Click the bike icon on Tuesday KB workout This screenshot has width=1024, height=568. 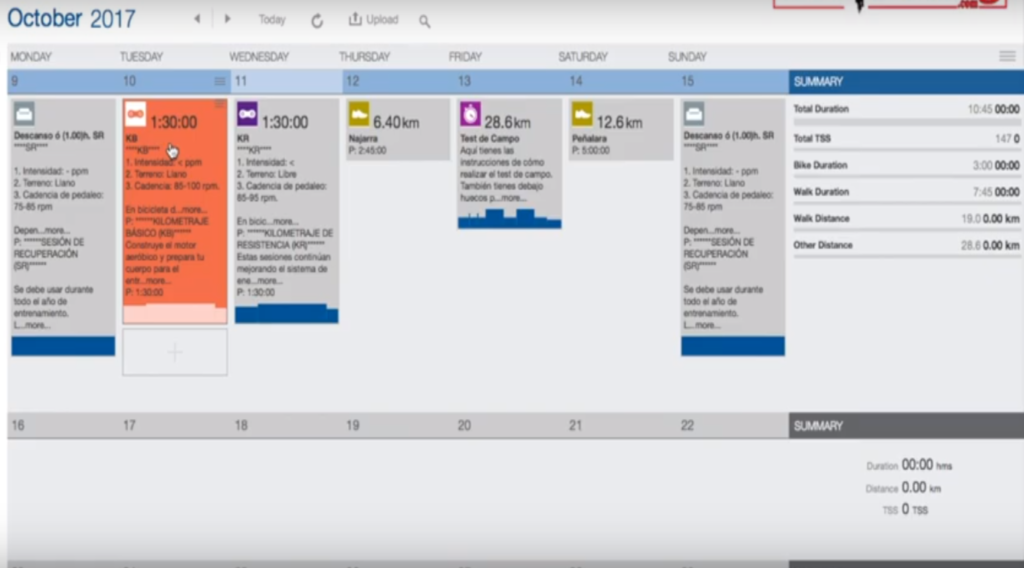click(x=135, y=114)
